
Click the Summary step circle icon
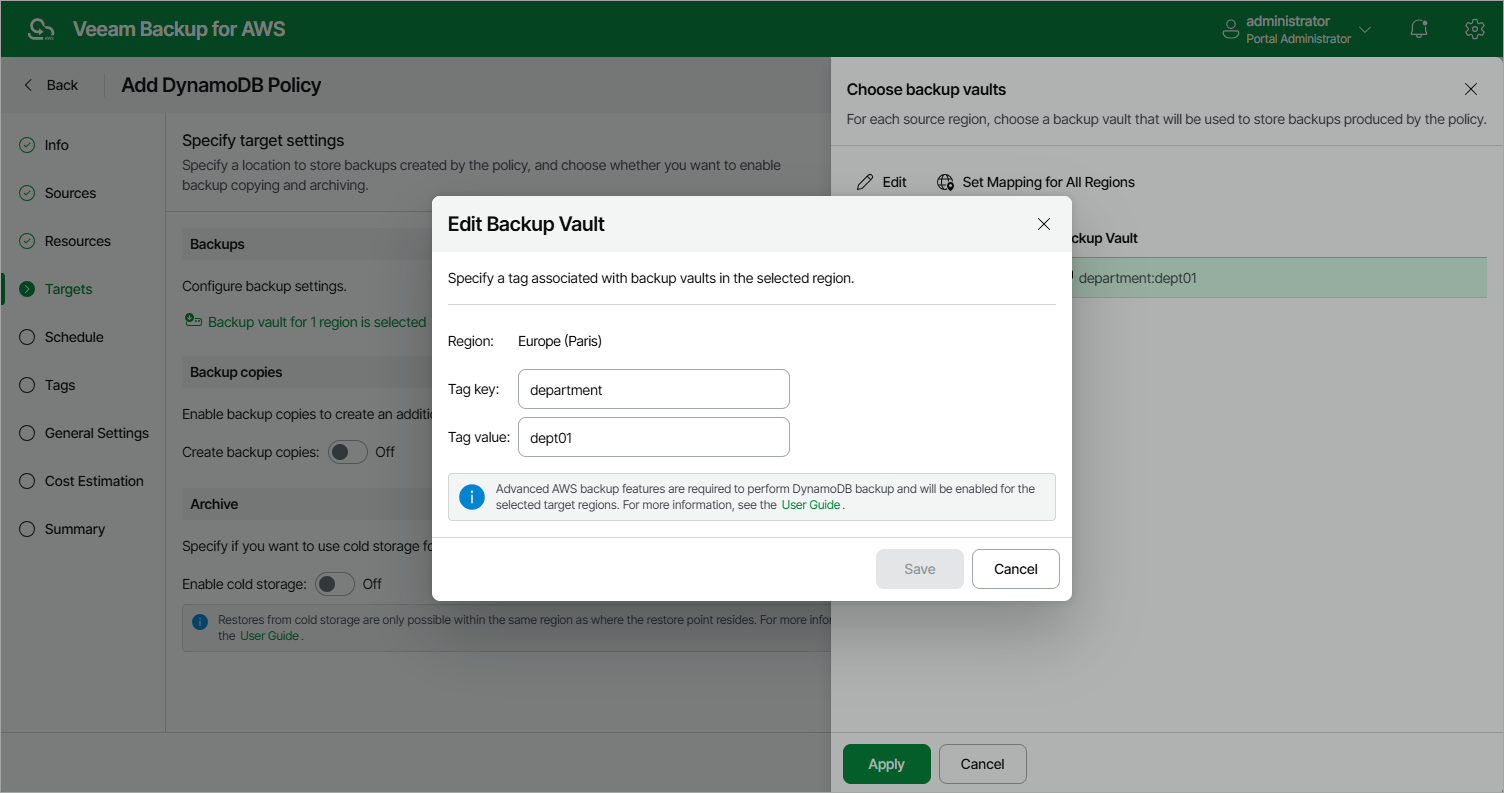click(x=27, y=529)
